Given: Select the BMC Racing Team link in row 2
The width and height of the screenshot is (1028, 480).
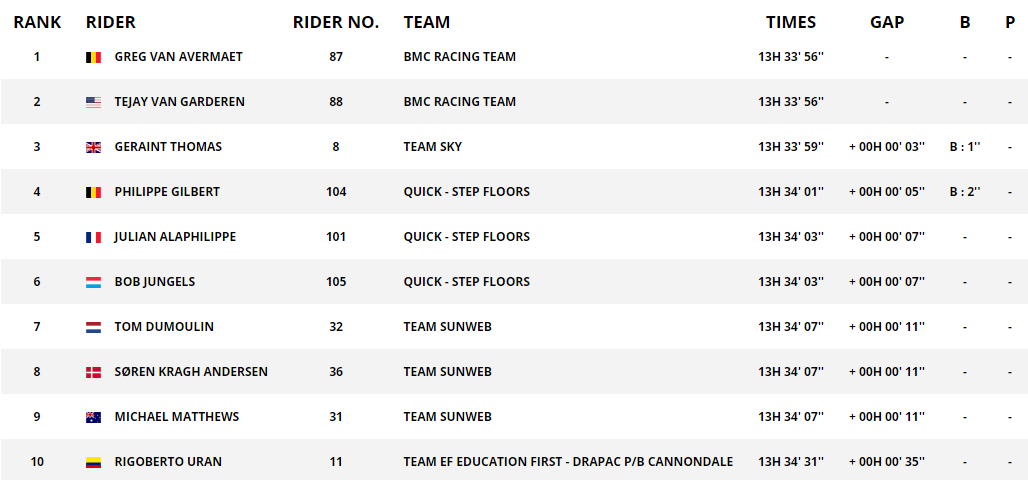Looking at the screenshot, I should click(460, 102).
